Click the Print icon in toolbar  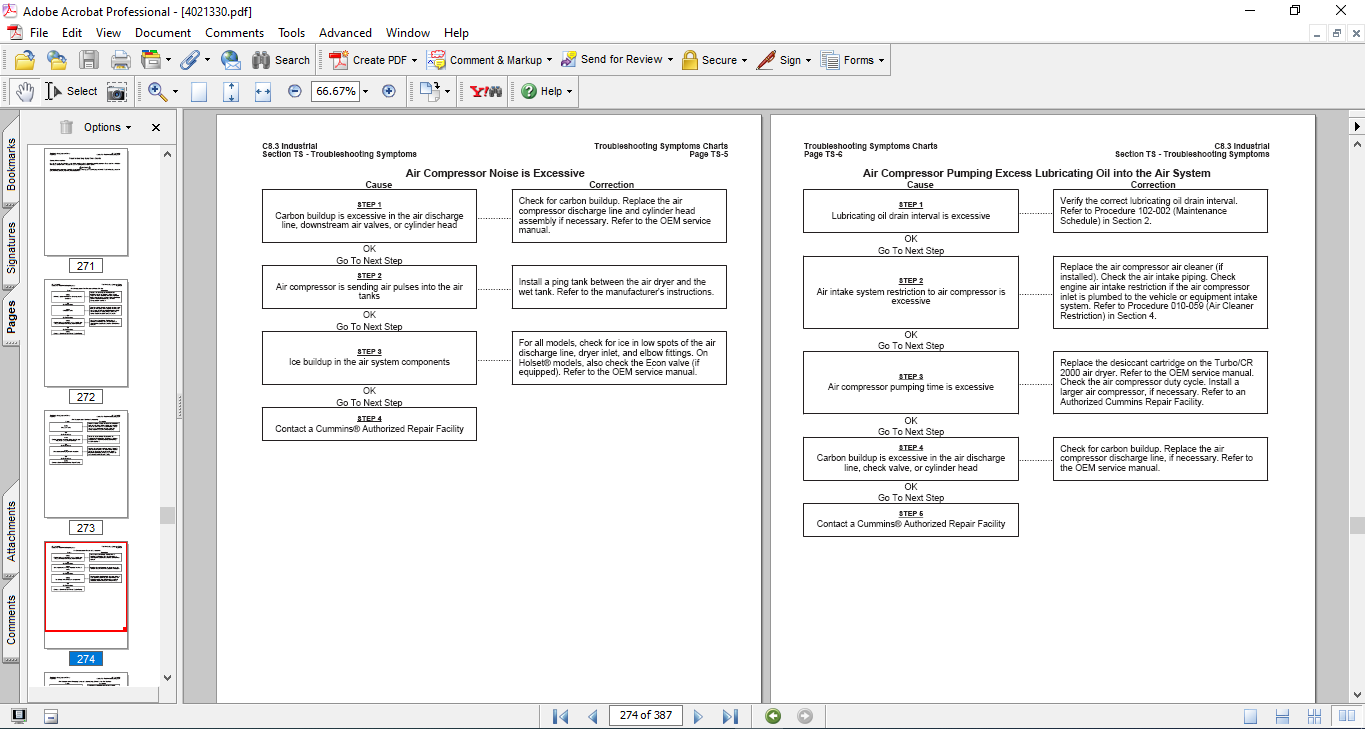(120, 60)
